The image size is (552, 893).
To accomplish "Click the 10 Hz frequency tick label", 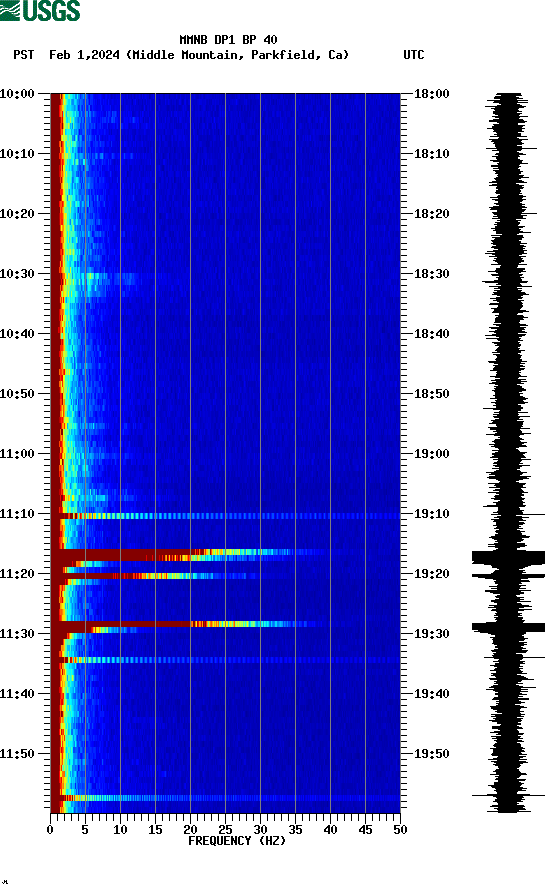I will point(120,830).
